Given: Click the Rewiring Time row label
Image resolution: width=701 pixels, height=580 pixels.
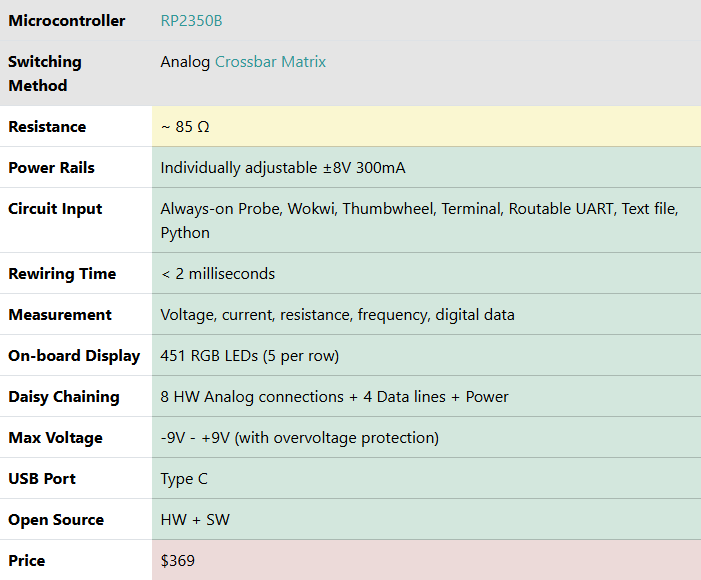Looking at the screenshot, I should [62, 274].
